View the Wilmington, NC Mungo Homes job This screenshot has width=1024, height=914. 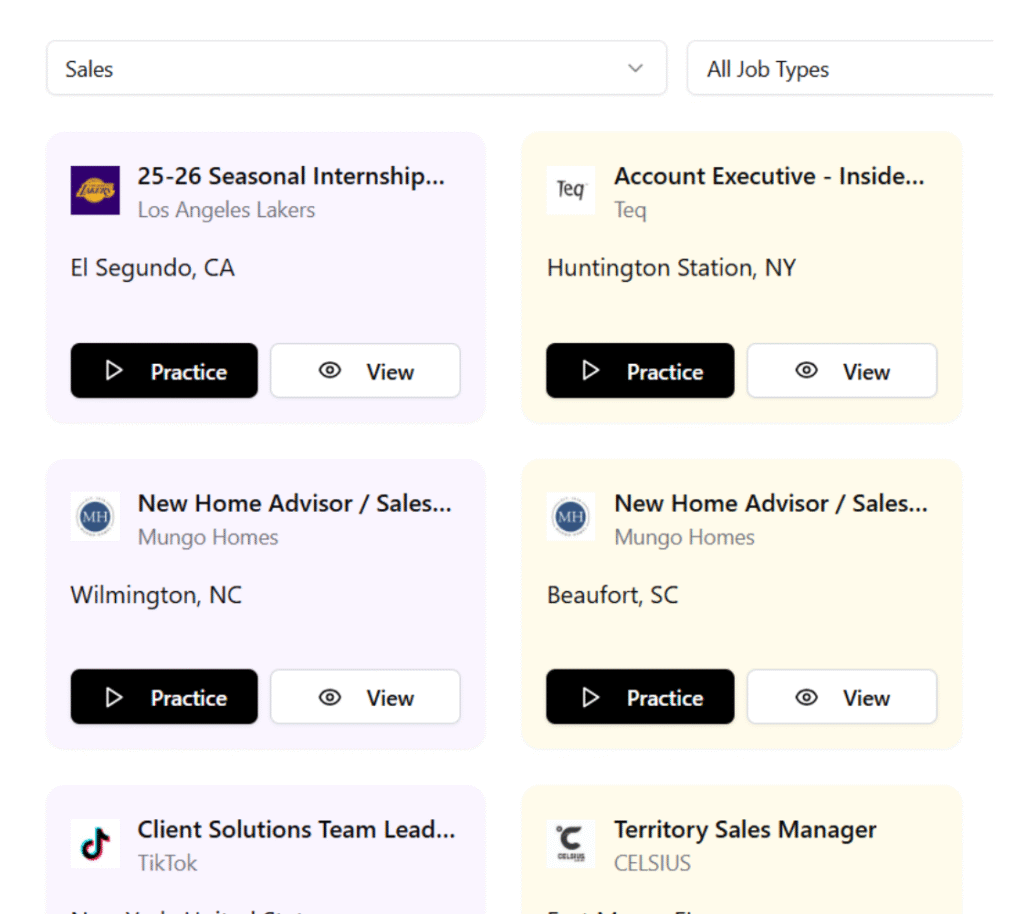tap(365, 697)
